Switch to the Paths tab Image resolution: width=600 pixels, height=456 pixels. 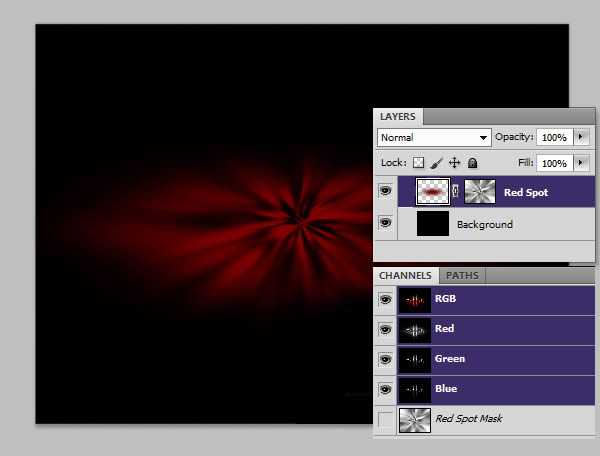pyautogui.click(x=461, y=275)
